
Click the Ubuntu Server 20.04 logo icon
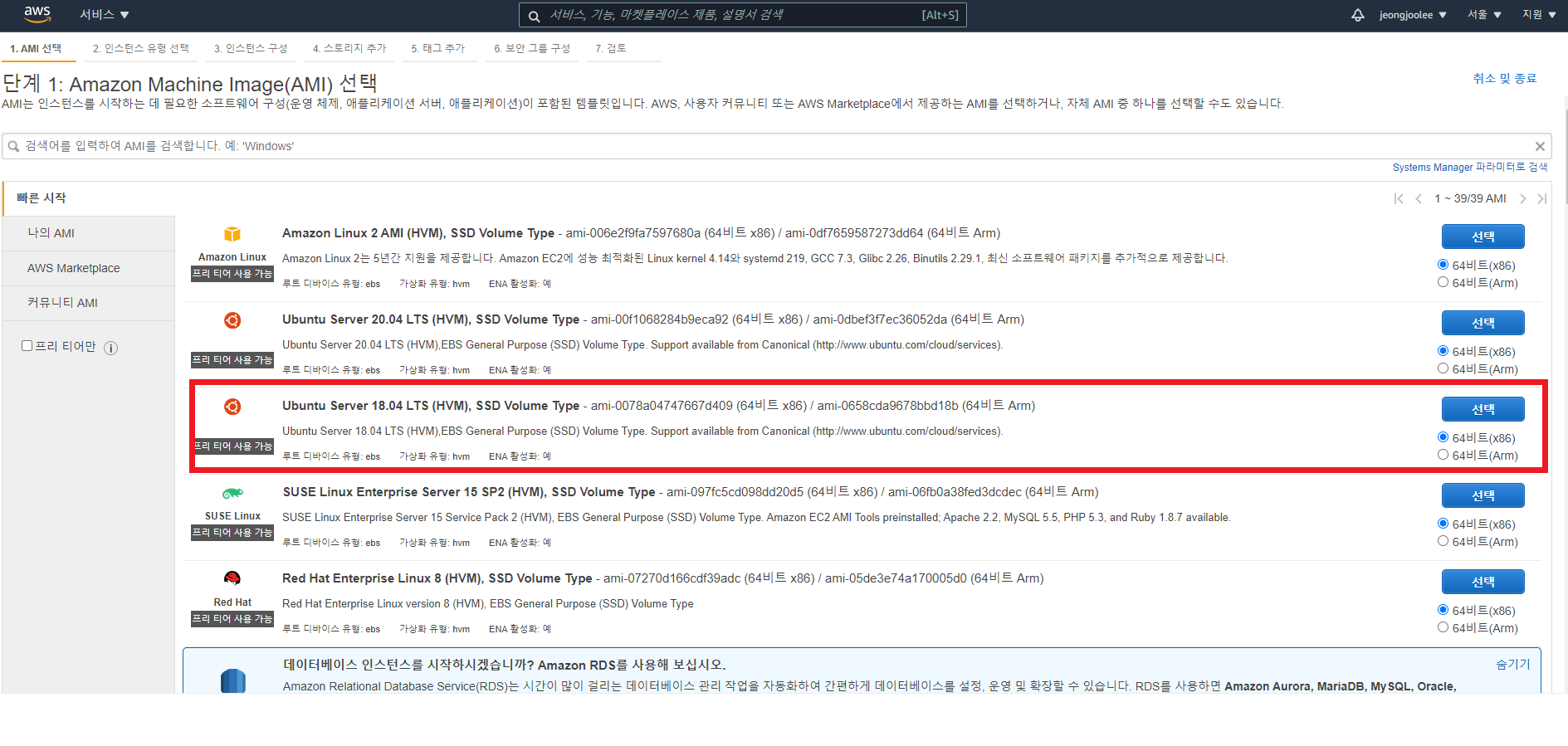tap(232, 320)
